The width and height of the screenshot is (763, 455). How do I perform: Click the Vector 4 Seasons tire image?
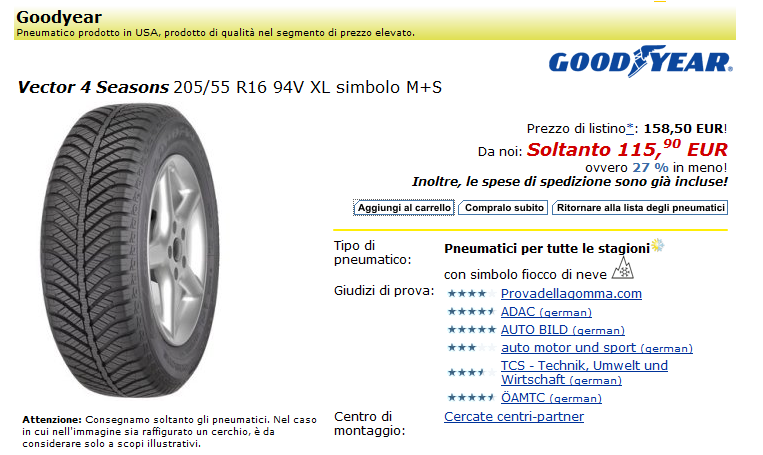(x=130, y=250)
